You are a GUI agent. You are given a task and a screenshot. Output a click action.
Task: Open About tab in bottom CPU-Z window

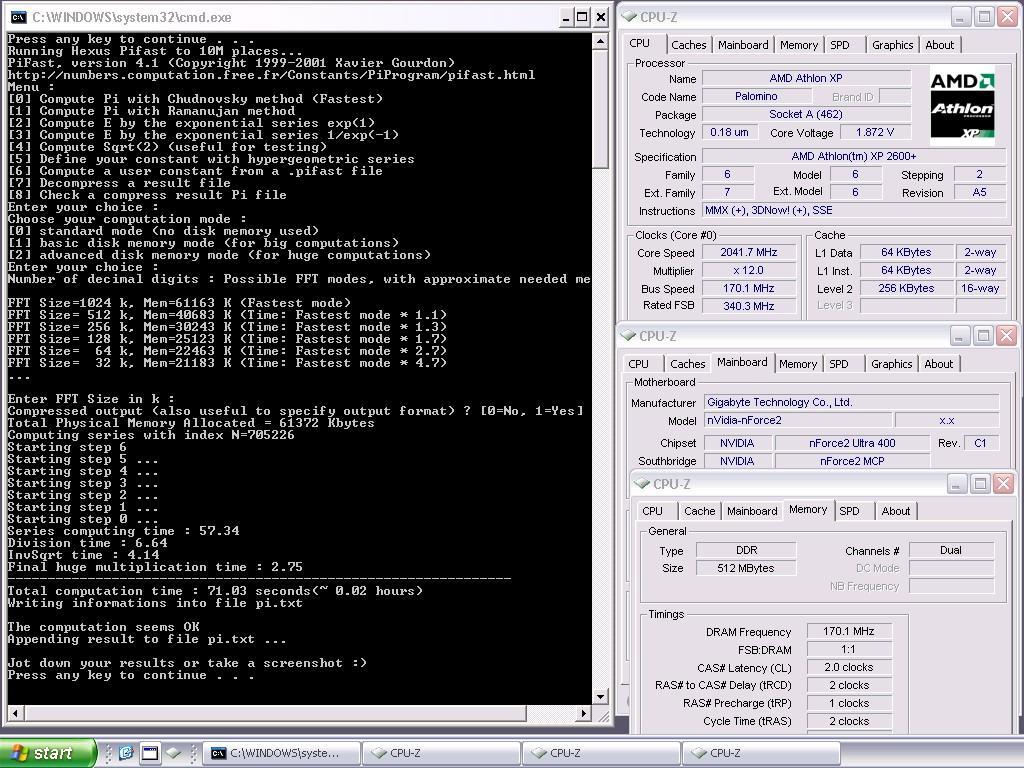pos(895,511)
